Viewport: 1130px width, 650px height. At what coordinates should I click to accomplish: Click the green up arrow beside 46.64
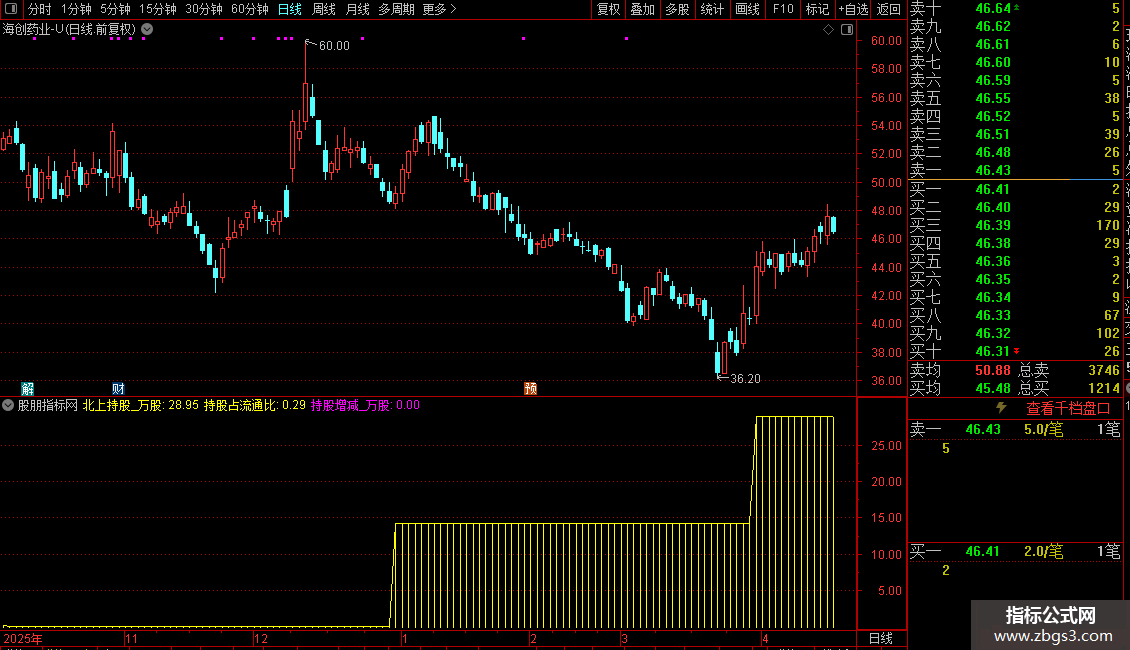click(1018, 8)
